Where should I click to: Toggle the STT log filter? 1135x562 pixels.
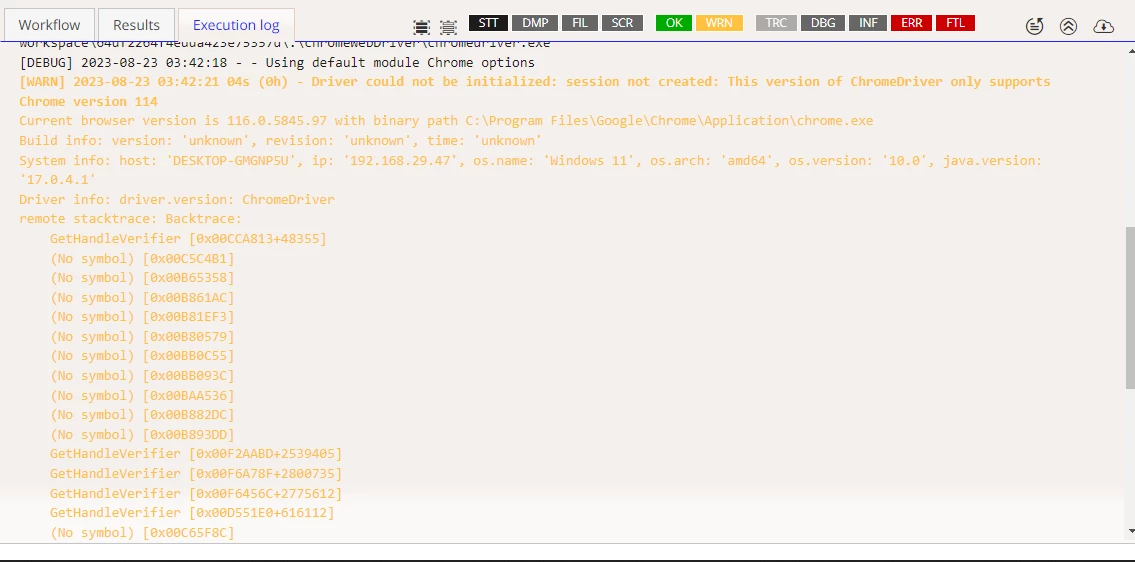pyautogui.click(x=489, y=23)
